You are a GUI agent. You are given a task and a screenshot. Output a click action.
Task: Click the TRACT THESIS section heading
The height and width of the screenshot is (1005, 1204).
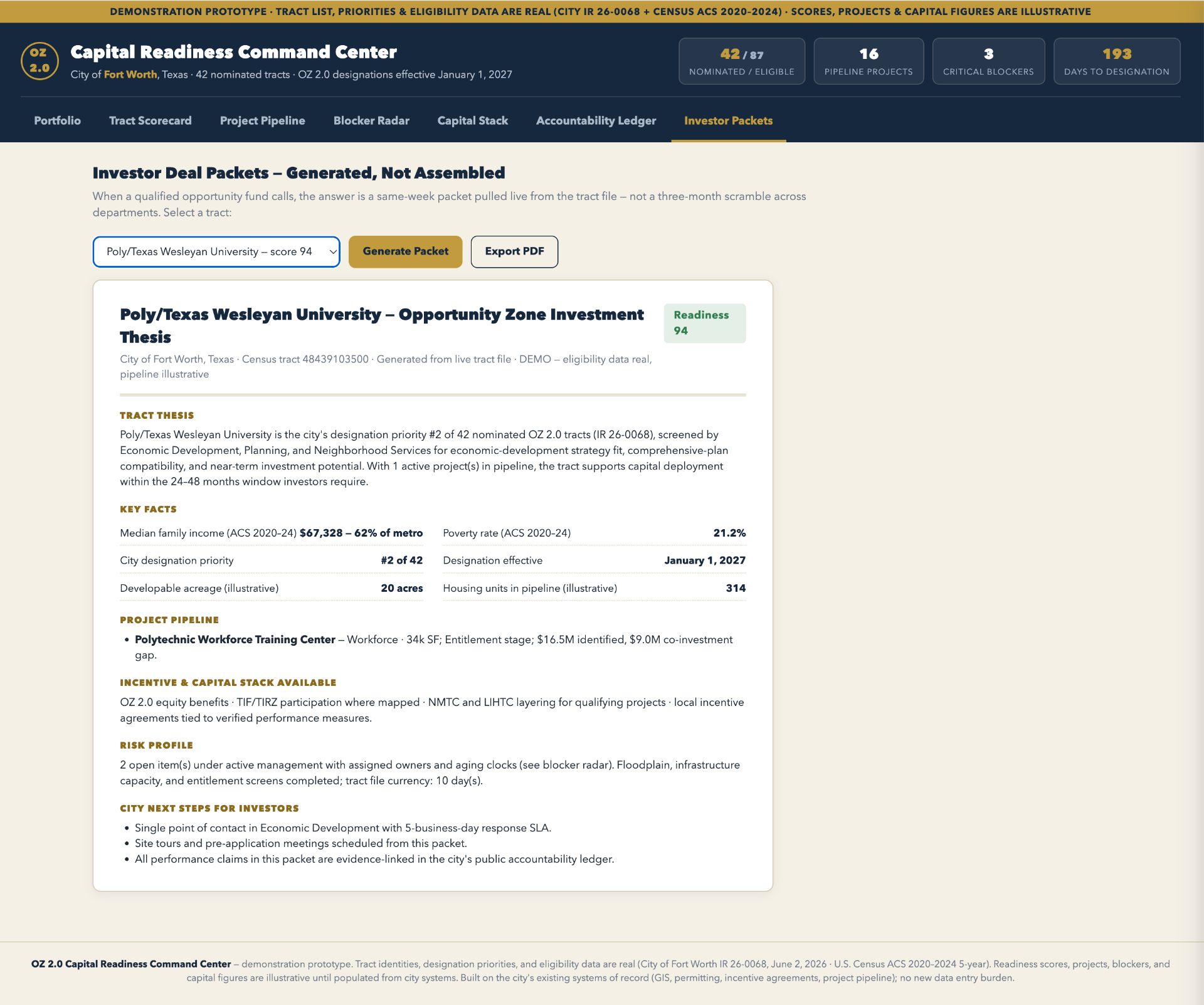157,416
